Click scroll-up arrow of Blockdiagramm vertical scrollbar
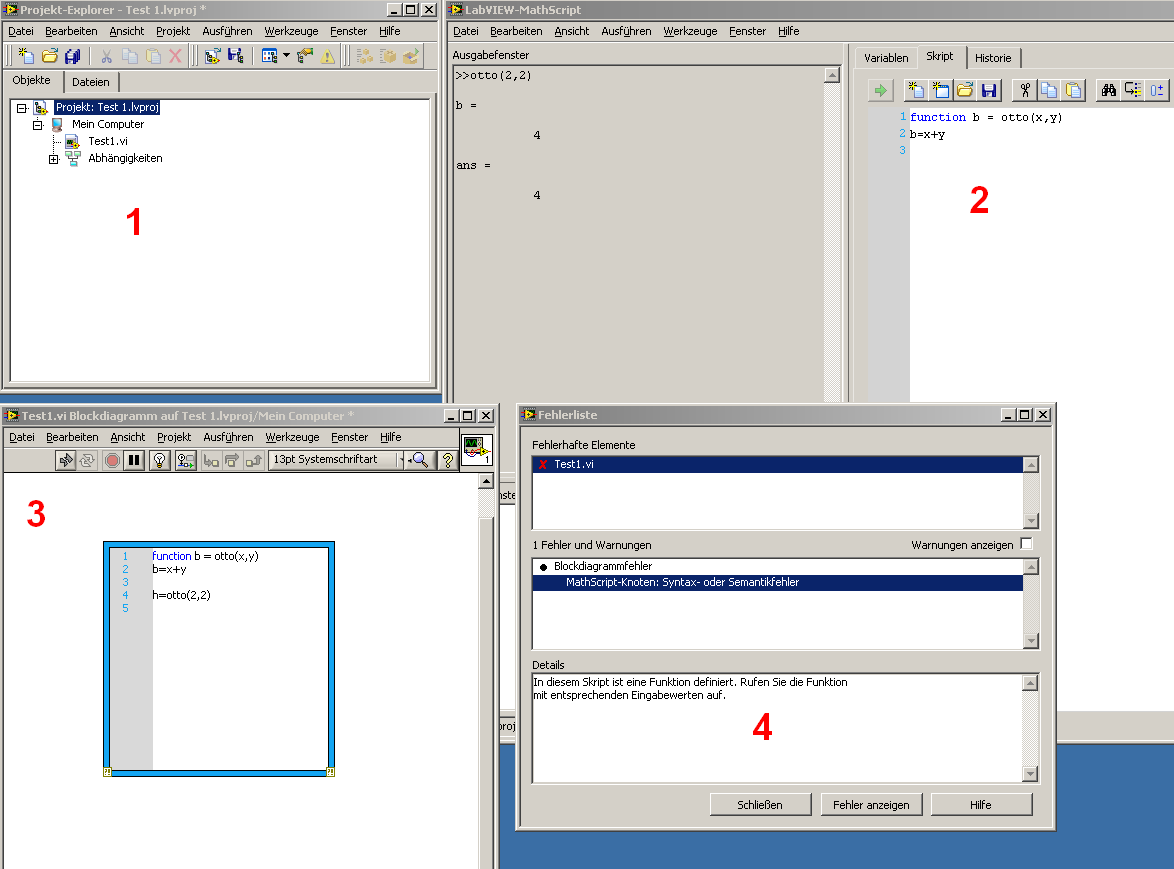1174x869 pixels. [486, 481]
